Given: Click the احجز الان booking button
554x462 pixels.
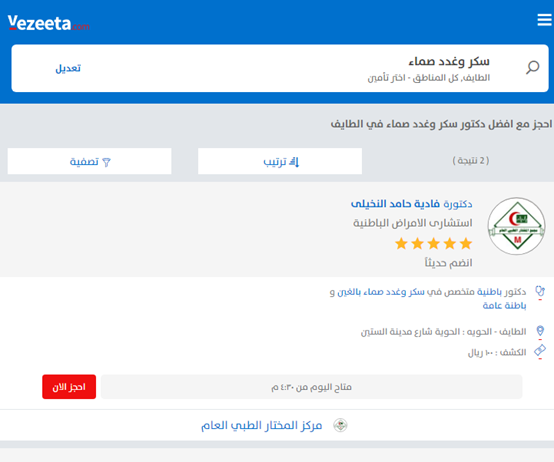Looking at the screenshot, I should [x=69, y=387].
